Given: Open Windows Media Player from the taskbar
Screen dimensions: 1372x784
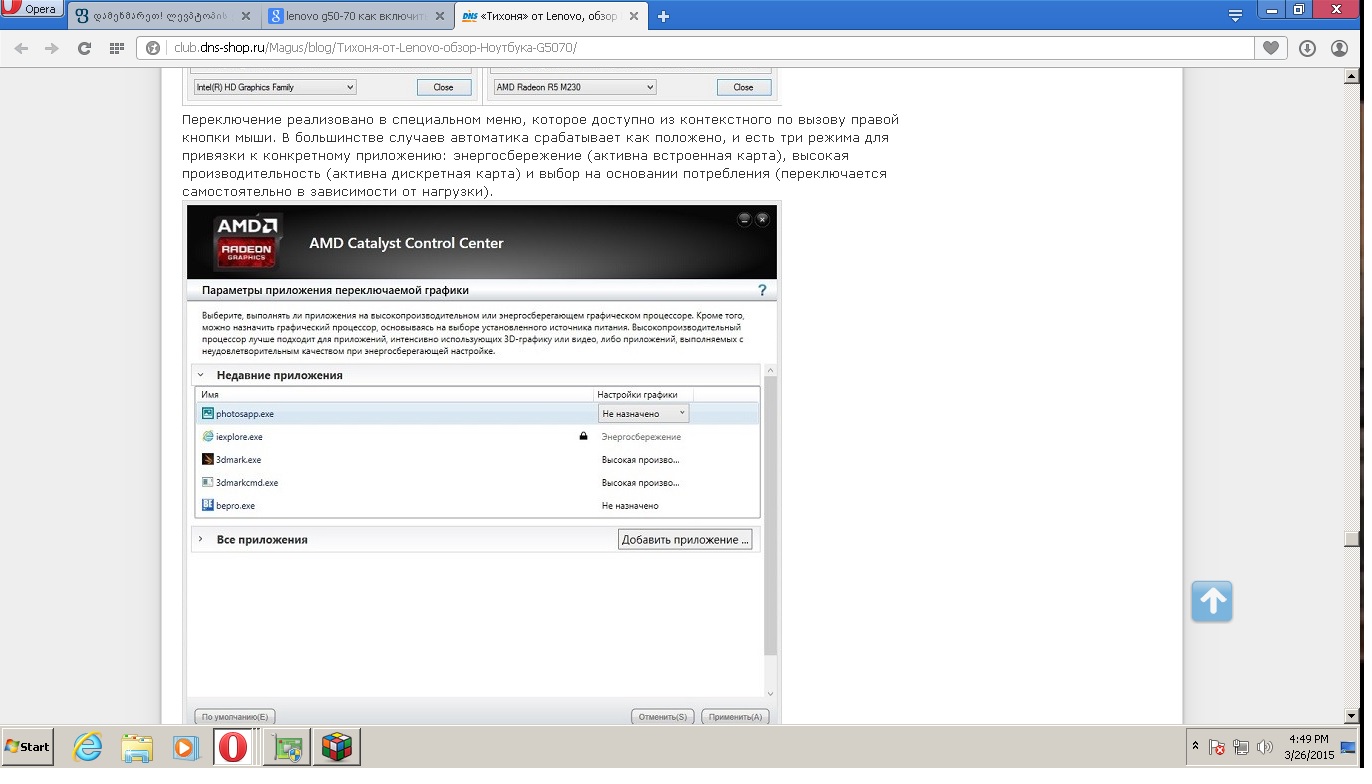Looking at the screenshot, I should click(185, 747).
